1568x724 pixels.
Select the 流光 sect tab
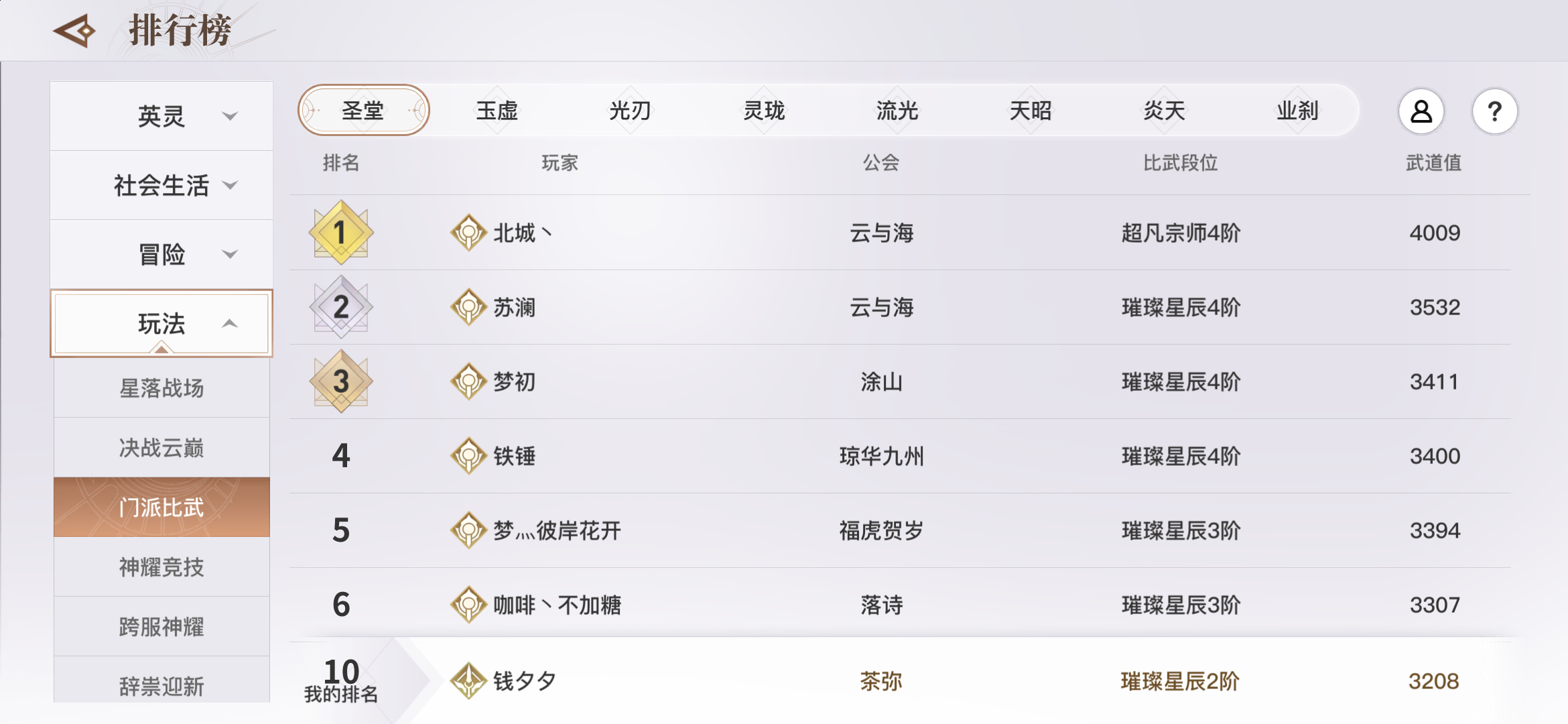pyautogui.click(x=897, y=111)
